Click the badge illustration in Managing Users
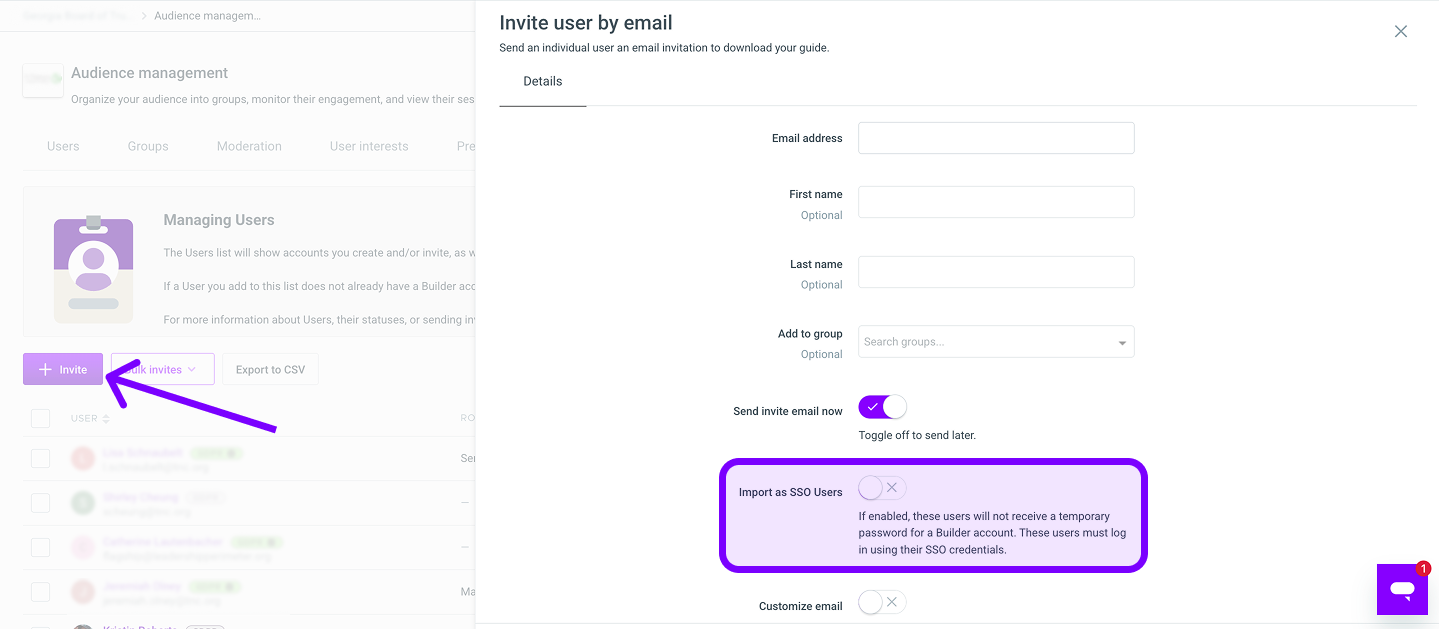Screen dimensions: 1439x629 93,268
